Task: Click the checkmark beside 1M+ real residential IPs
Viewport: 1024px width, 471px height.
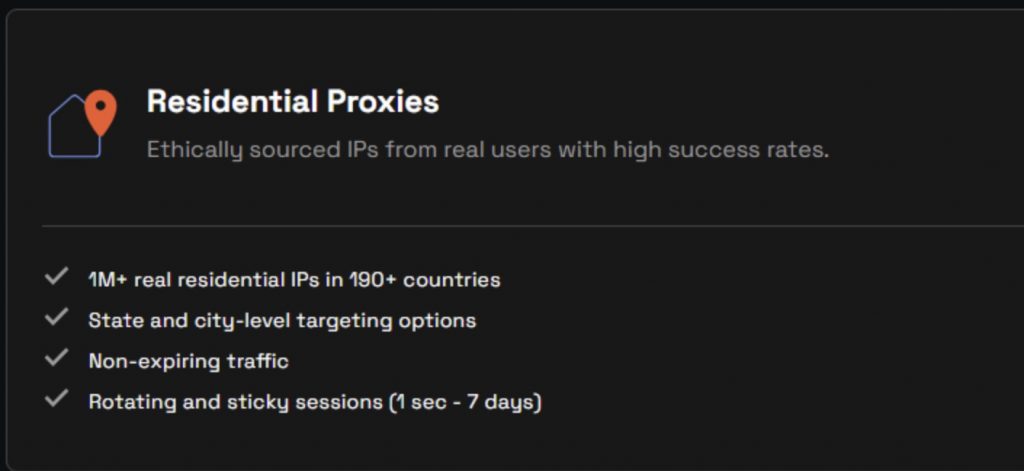Action: coord(57,277)
